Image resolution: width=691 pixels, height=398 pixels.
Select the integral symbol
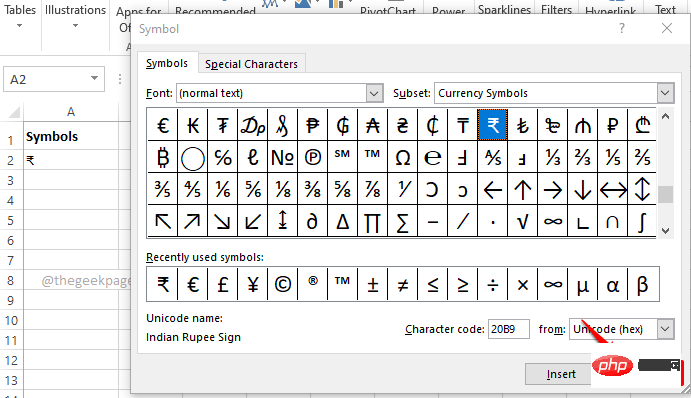(x=642, y=221)
